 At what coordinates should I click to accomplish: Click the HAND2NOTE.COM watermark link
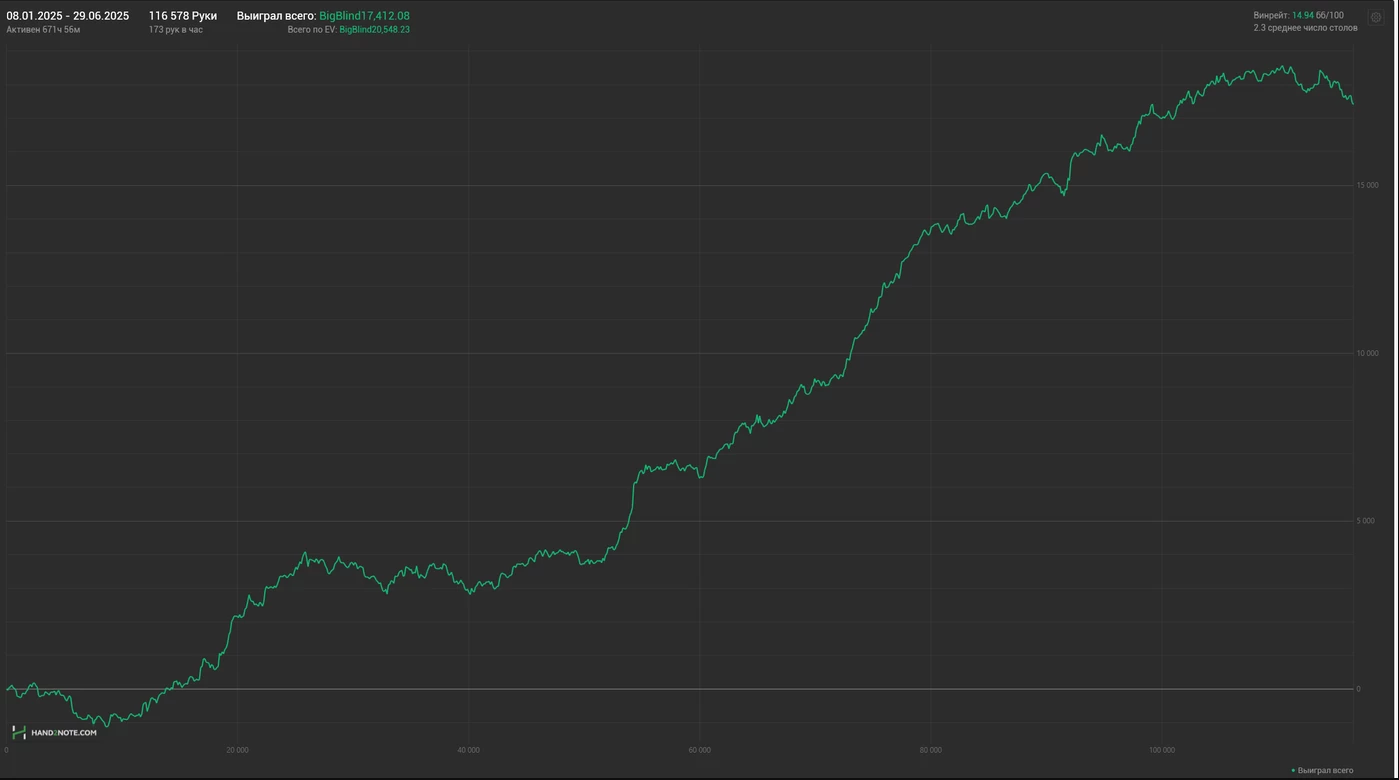64,733
